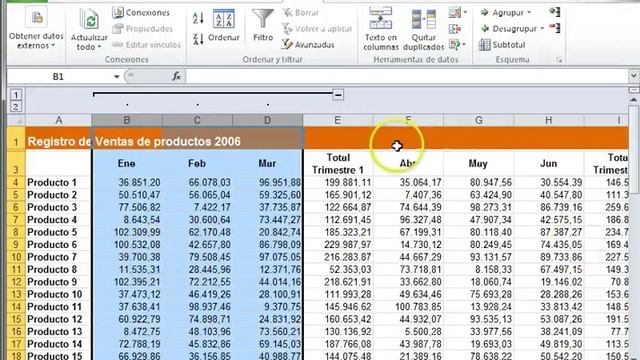Click the what-if analysis icon
Screen dimensions: 640x360
point(454,44)
